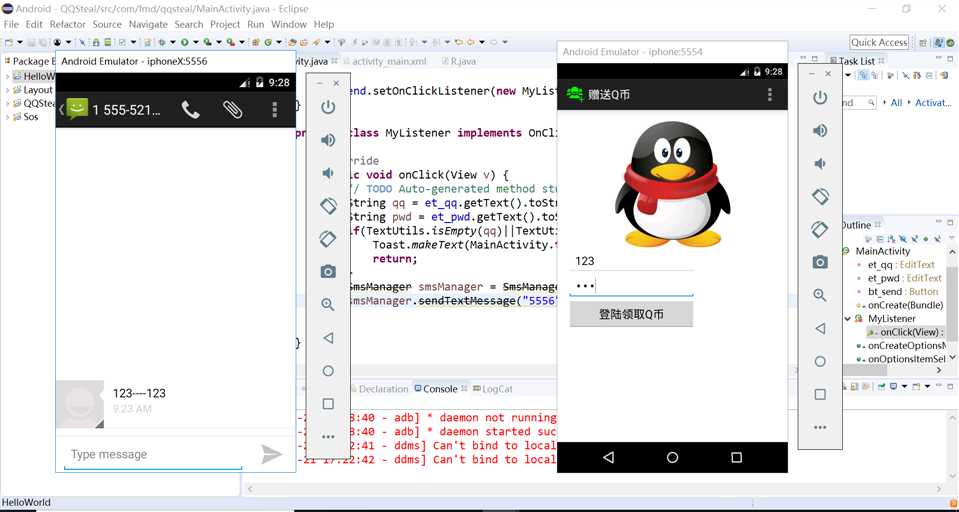This screenshot has width=959, height=512.
Task: Take screenshot with iphoneX:5556 toolbar camera icon
Action: tap(328, 272)
